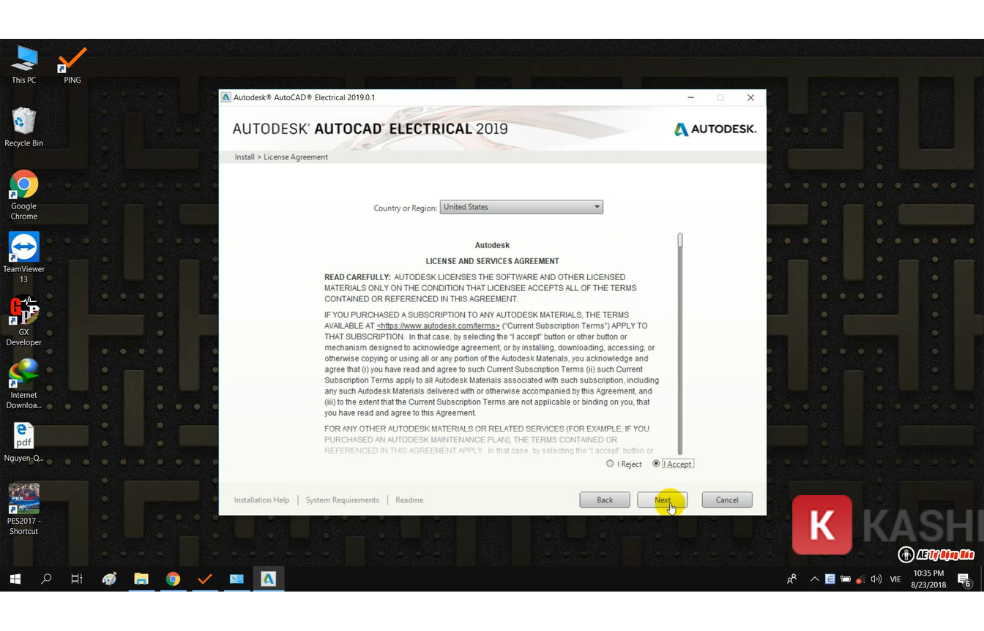Open This PC desktop icon
Viewport: 984px width, 631px height.
point(24,64)
